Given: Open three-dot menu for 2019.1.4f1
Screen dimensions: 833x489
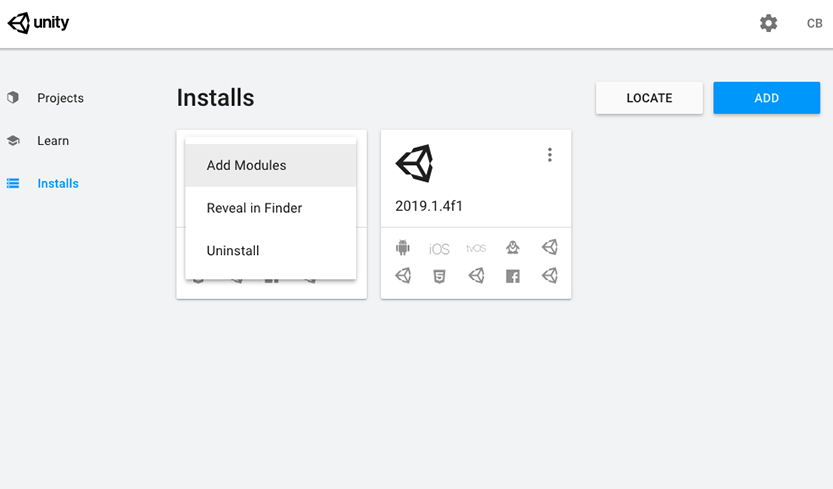Looking at the screenshot, I should tap(549, 155).
